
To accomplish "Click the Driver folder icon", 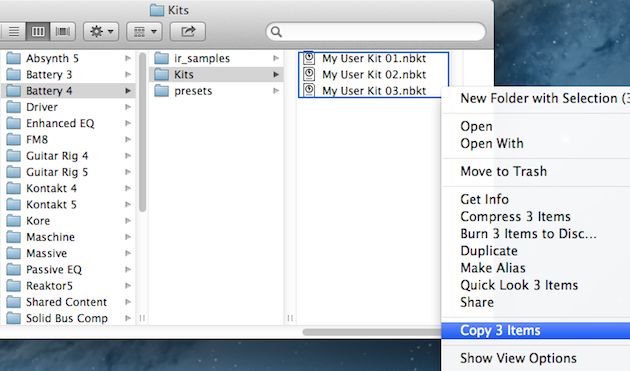I will 14,107.
